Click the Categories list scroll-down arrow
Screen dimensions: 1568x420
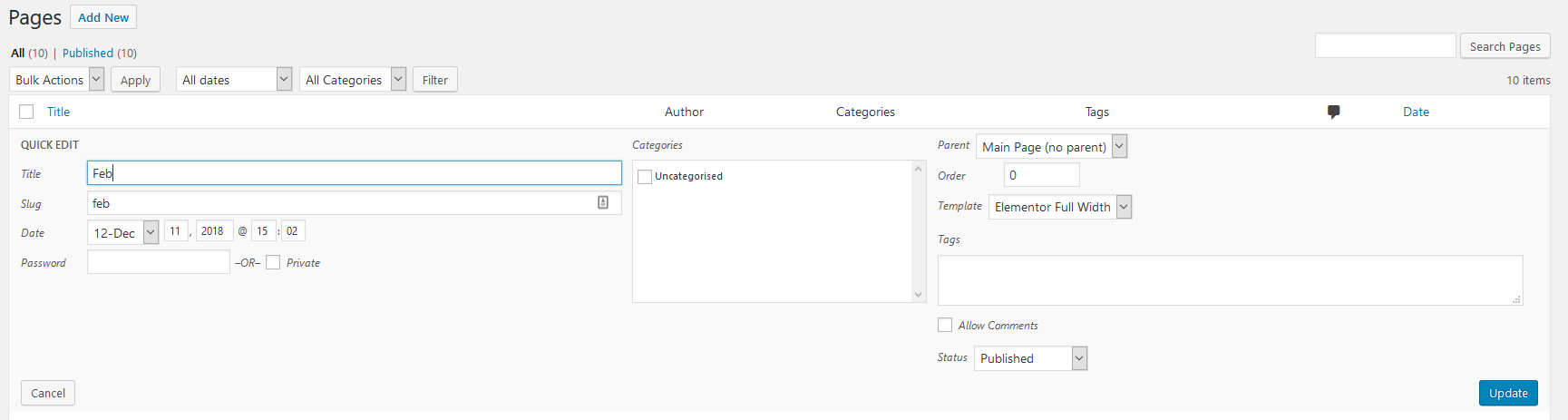(918, 294)
